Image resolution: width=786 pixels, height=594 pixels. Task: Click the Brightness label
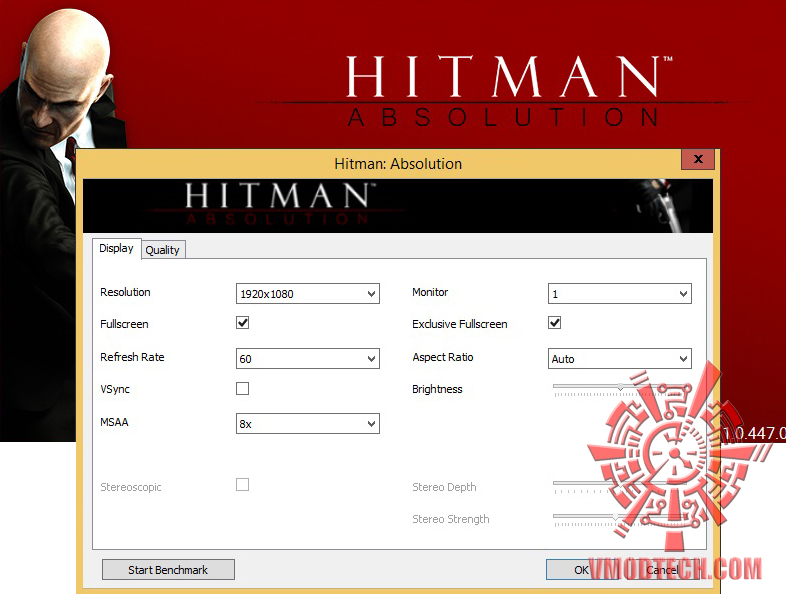pyautogui.click(x=437, y=389)
